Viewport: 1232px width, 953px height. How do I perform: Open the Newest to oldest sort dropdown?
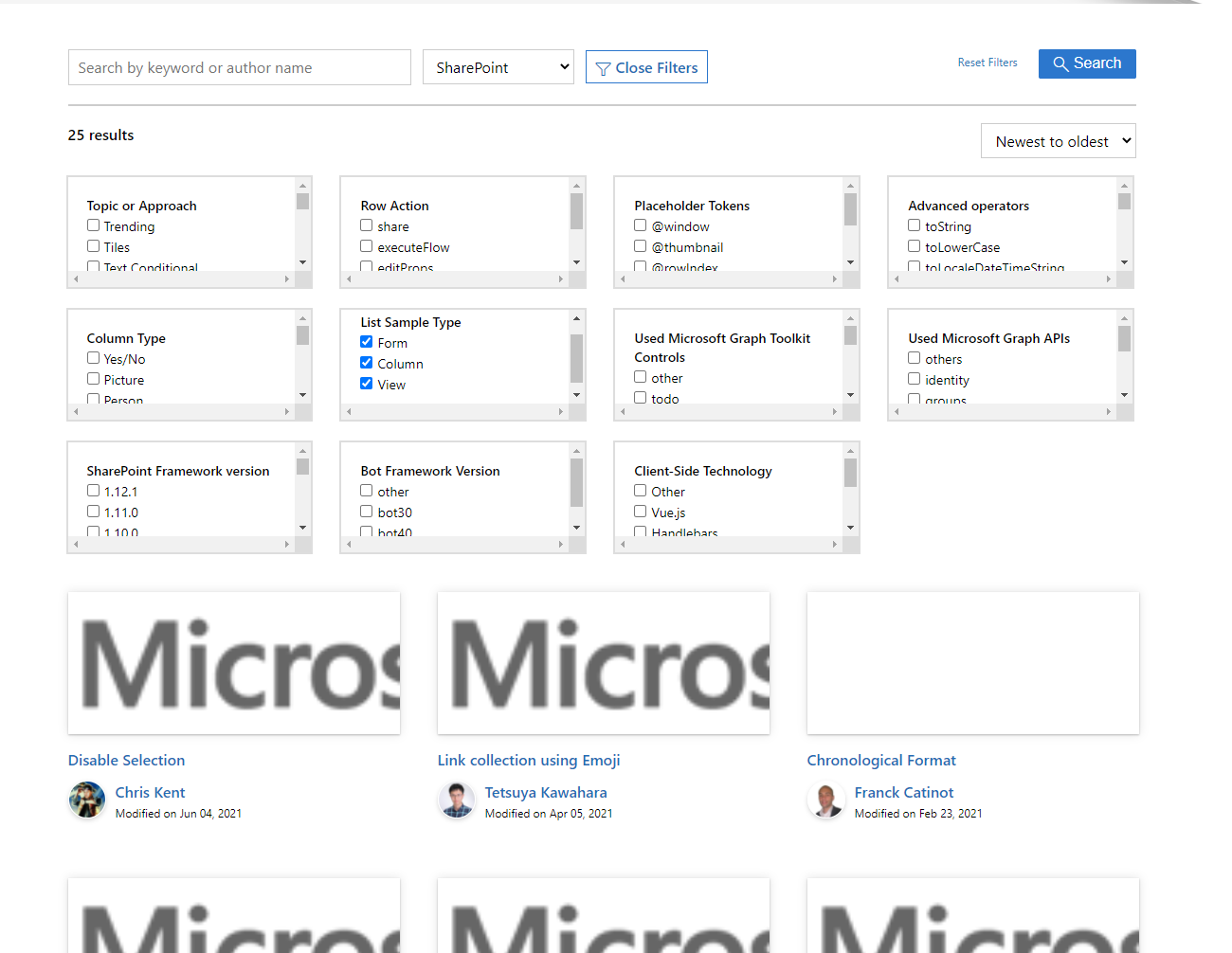(x=1058, y=140)
